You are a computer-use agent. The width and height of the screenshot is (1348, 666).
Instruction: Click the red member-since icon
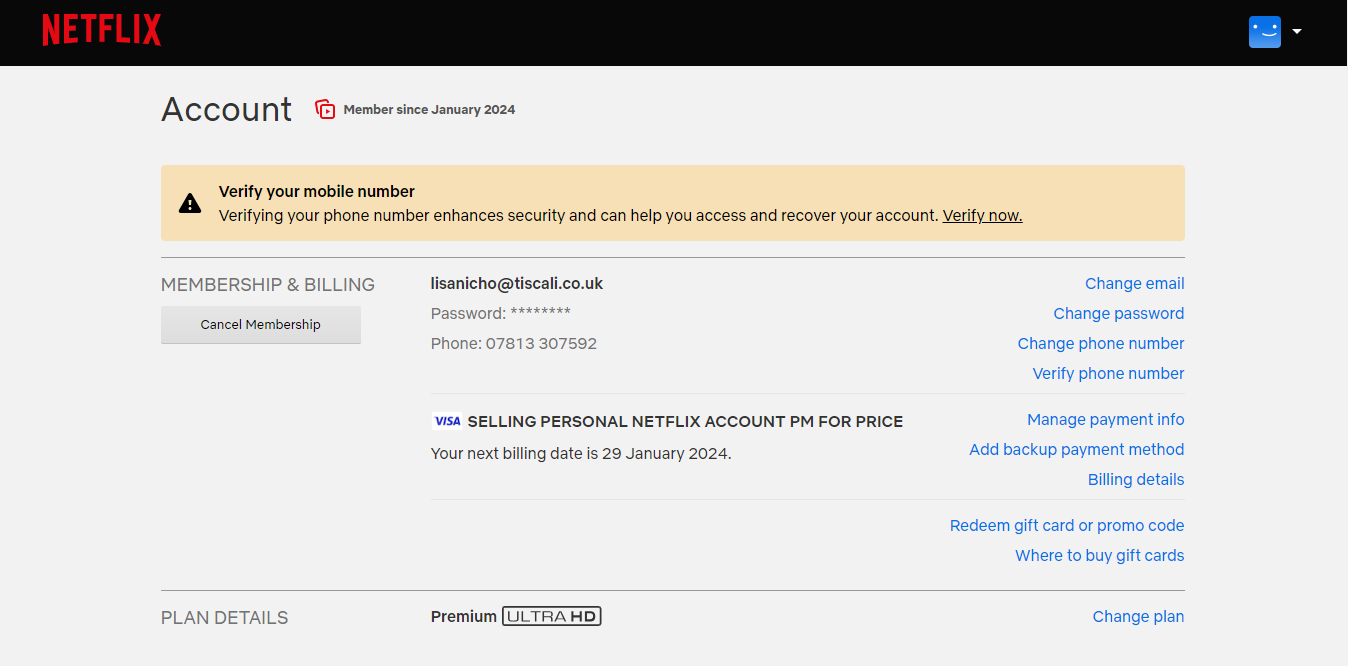pyautogui.click(x=325, y=109)
